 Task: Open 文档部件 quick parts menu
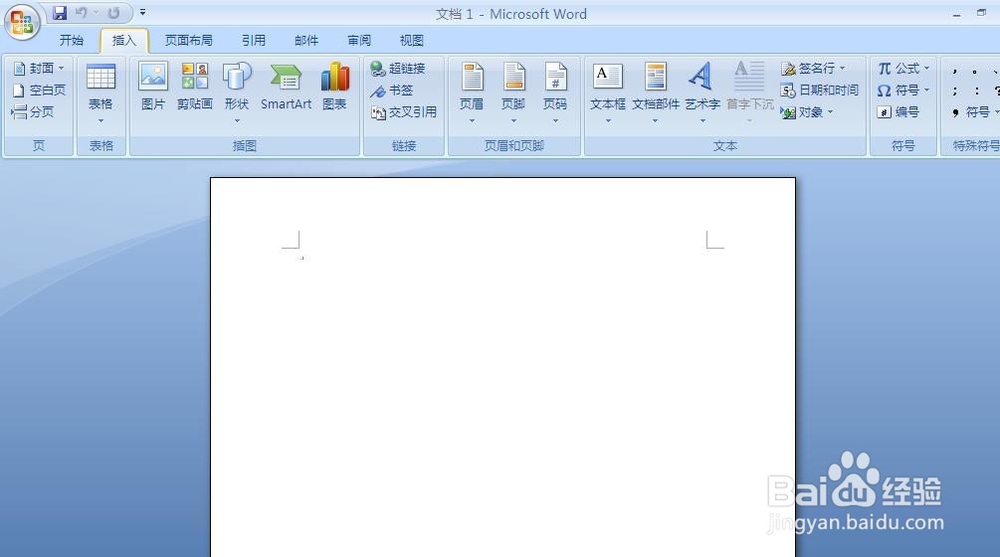pos(656,93)
